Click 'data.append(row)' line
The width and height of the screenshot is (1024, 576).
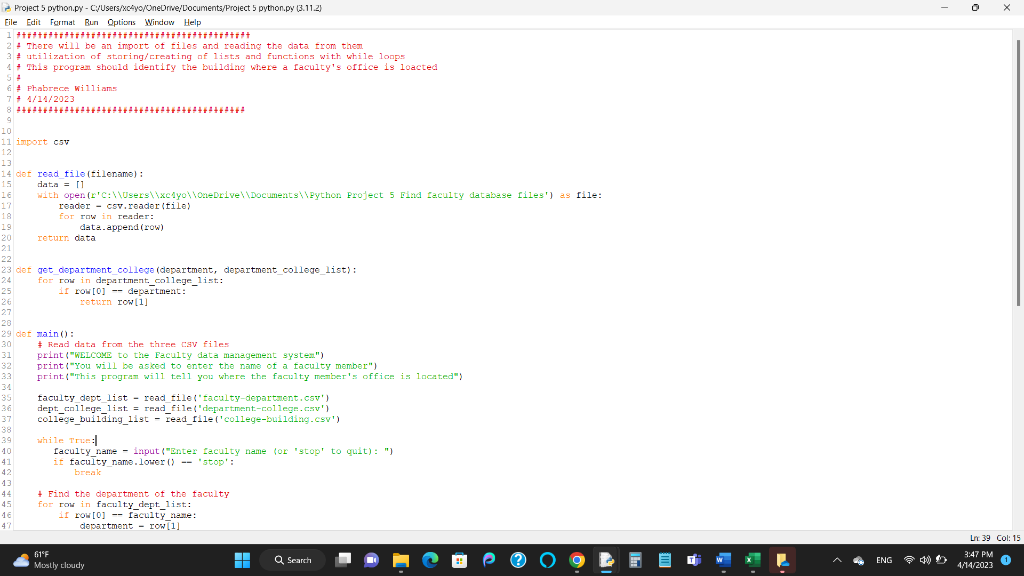pyautogui.click(x=122, y=227)
